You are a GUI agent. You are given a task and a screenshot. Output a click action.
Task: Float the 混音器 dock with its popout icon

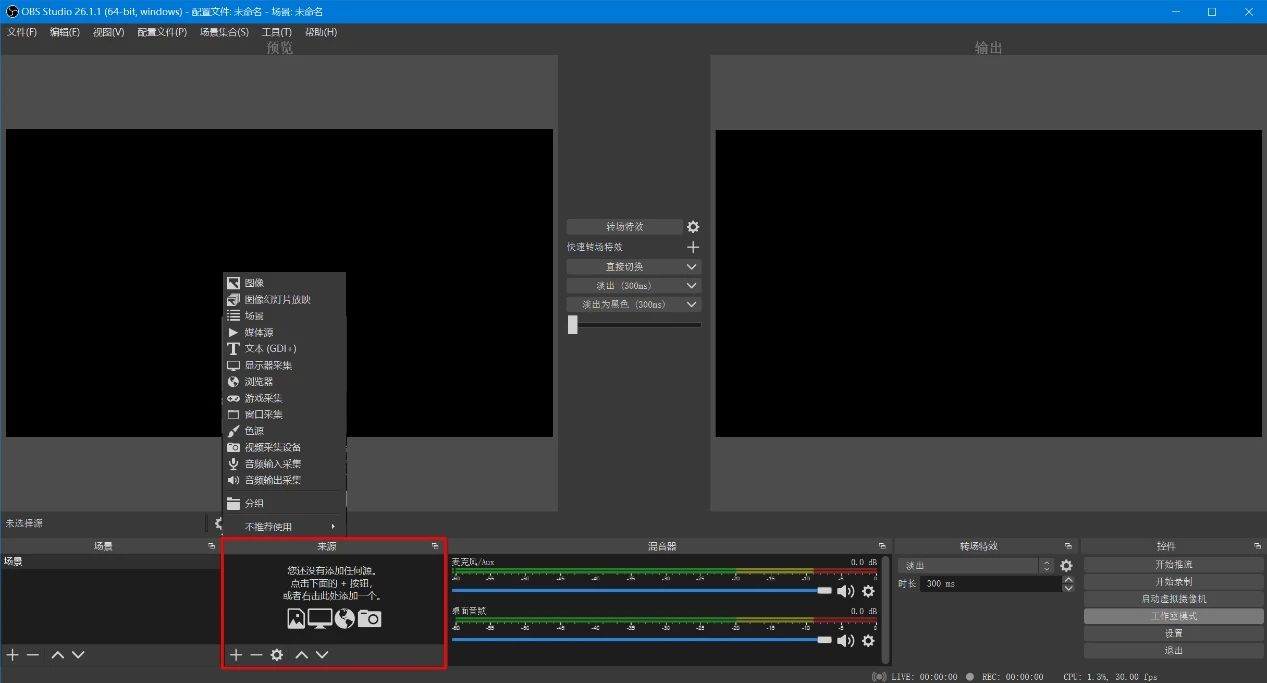click(882, 546)
